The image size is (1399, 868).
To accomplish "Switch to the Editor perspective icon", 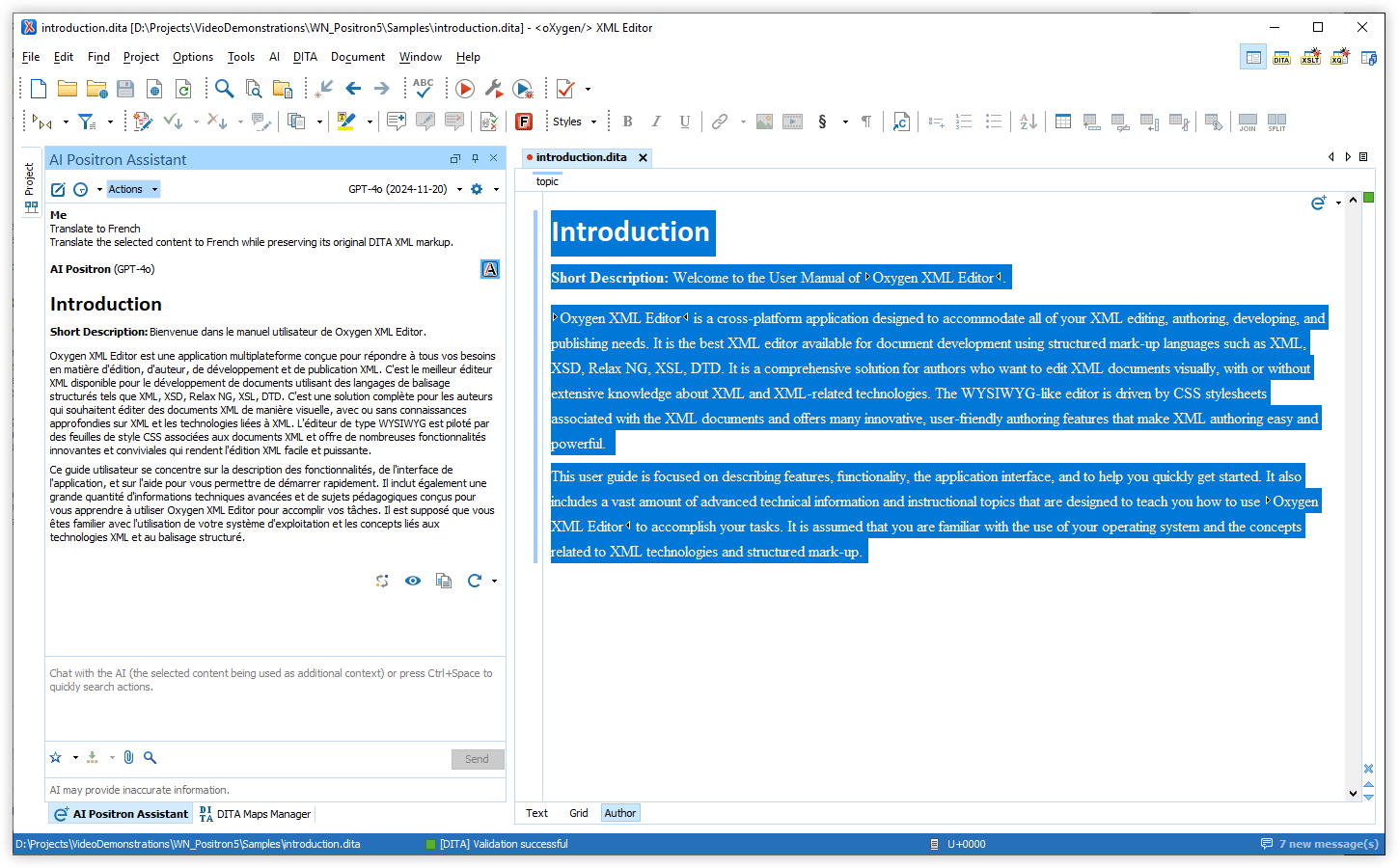I will 1253,58.
